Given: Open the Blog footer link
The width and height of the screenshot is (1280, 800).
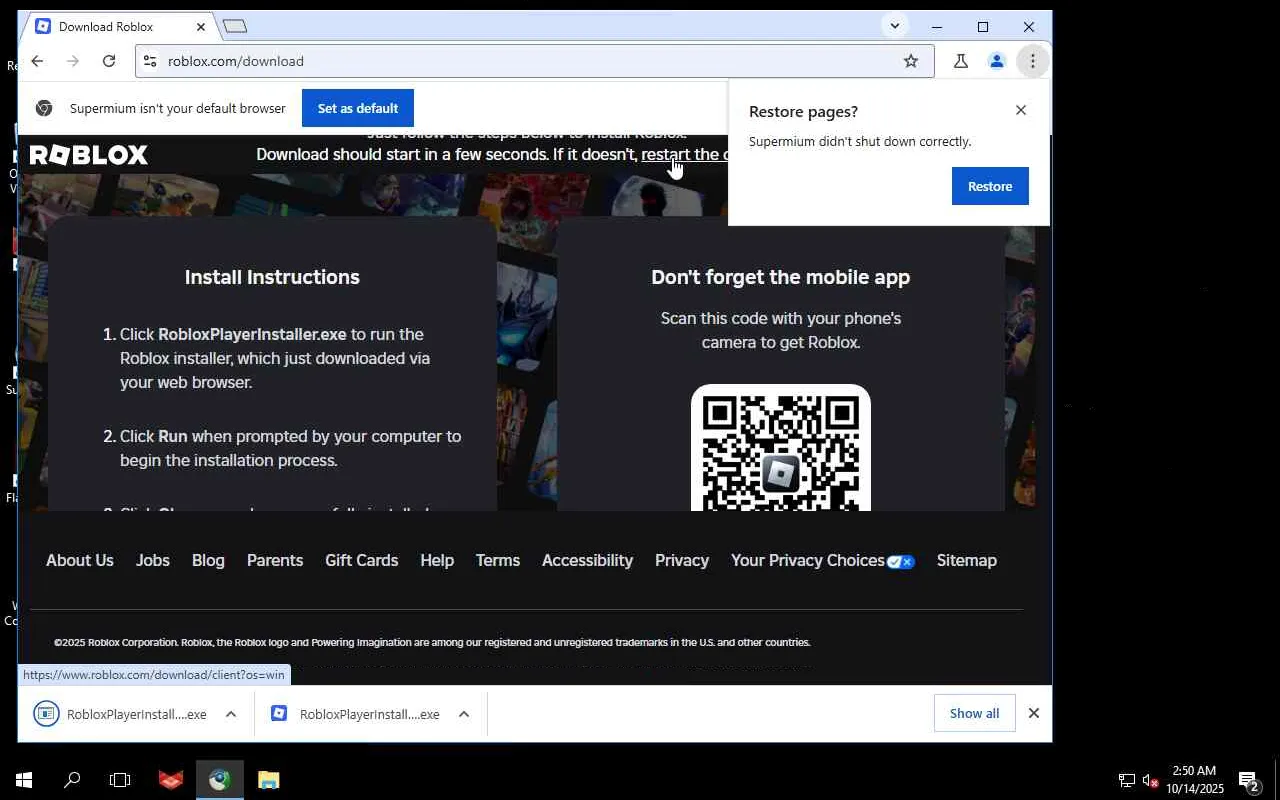Looking at the screenshot, I should pyautogui.click(x=208, y=560).
